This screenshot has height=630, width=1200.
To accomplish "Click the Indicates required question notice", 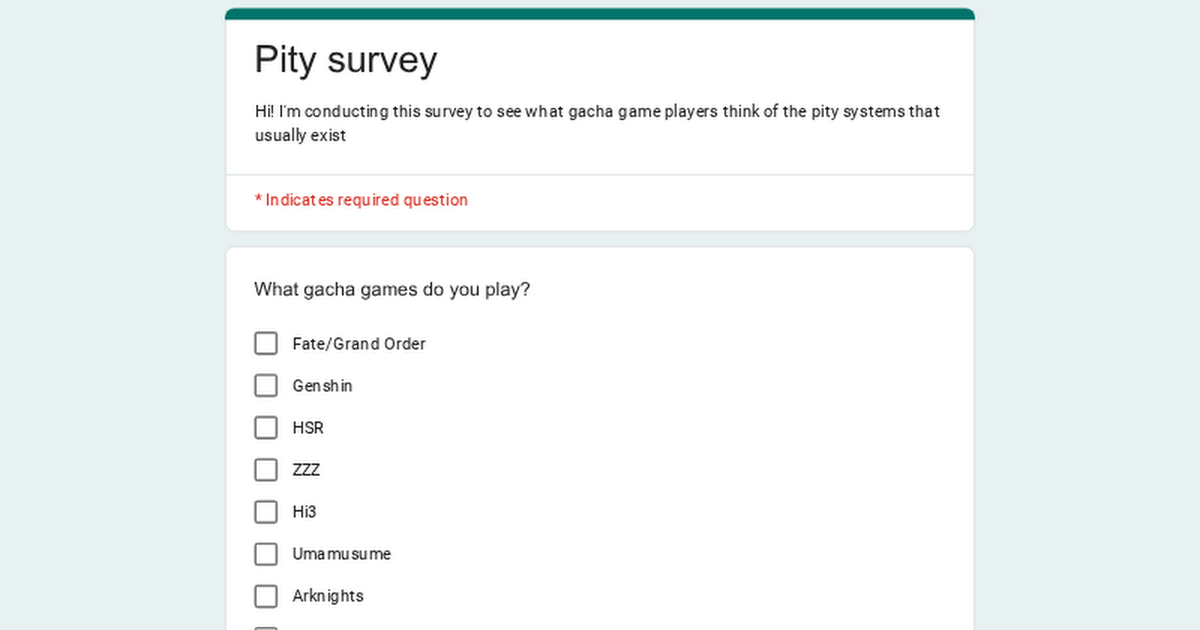I will (366, 200).
